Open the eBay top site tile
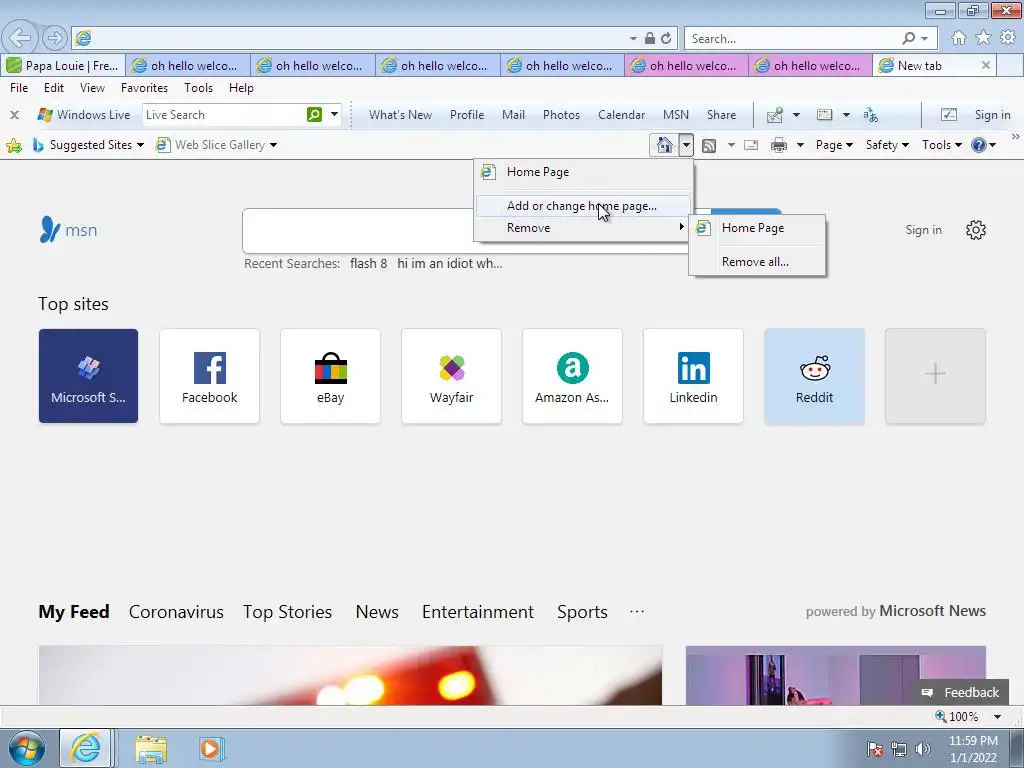Screen dimensions: 1024x768 coord(330,376)
